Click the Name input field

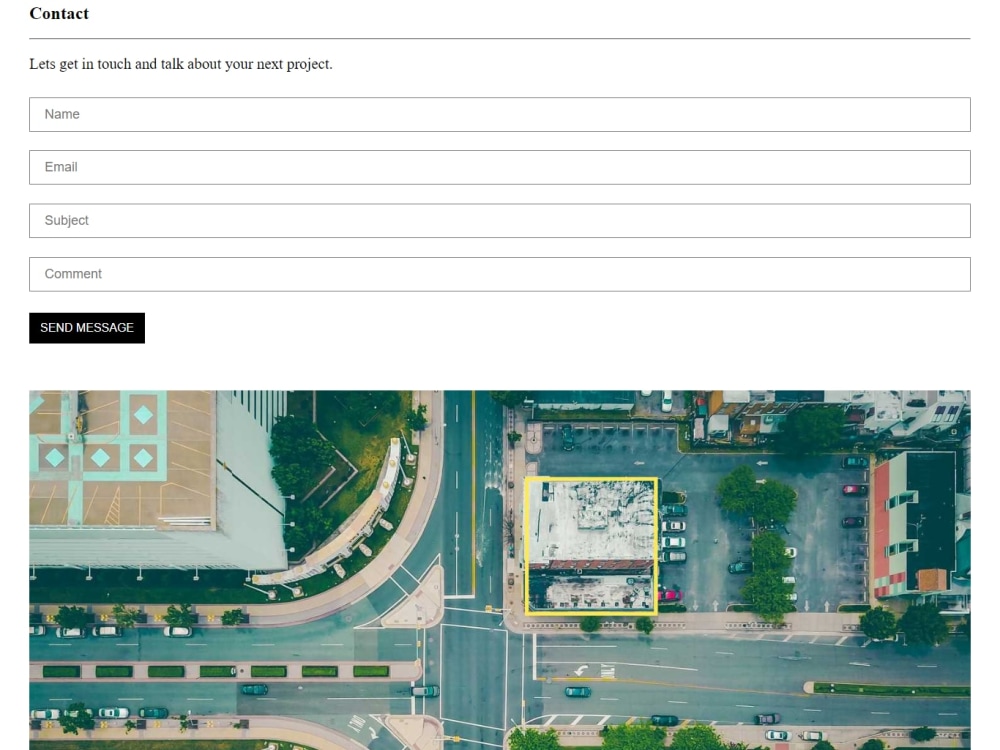pyautogui.click(x=499, y=115)
